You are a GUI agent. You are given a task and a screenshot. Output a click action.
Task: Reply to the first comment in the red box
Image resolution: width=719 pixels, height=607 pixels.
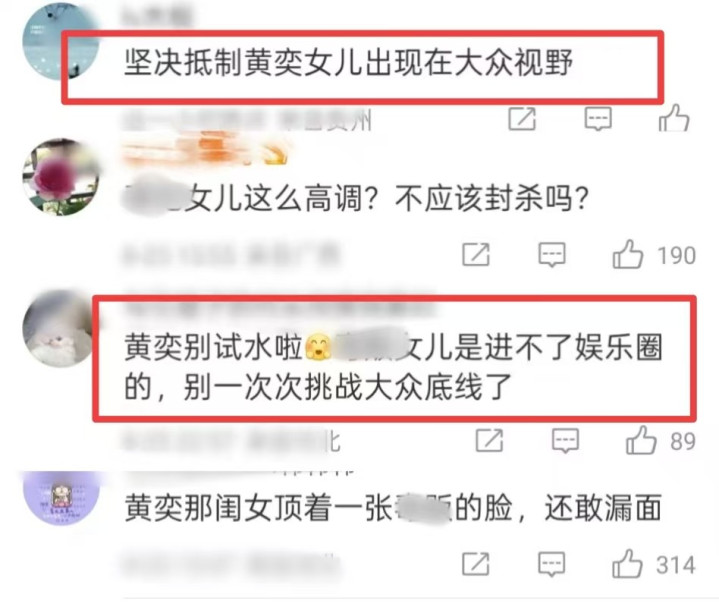click(598, 119)
